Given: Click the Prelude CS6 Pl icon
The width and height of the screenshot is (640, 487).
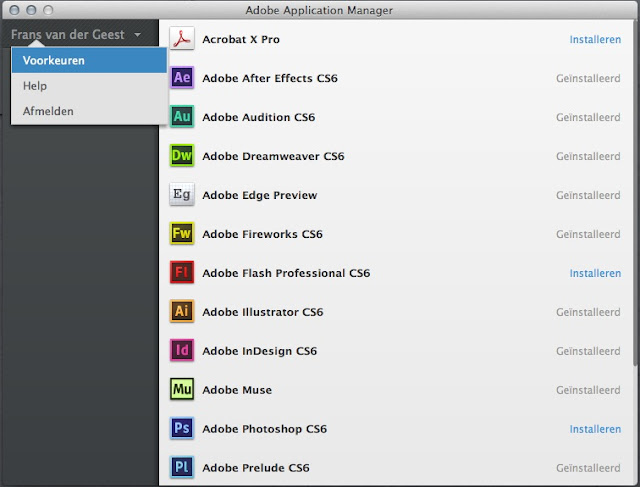Looking at the screenshot, I should click(x=182, y=467).
